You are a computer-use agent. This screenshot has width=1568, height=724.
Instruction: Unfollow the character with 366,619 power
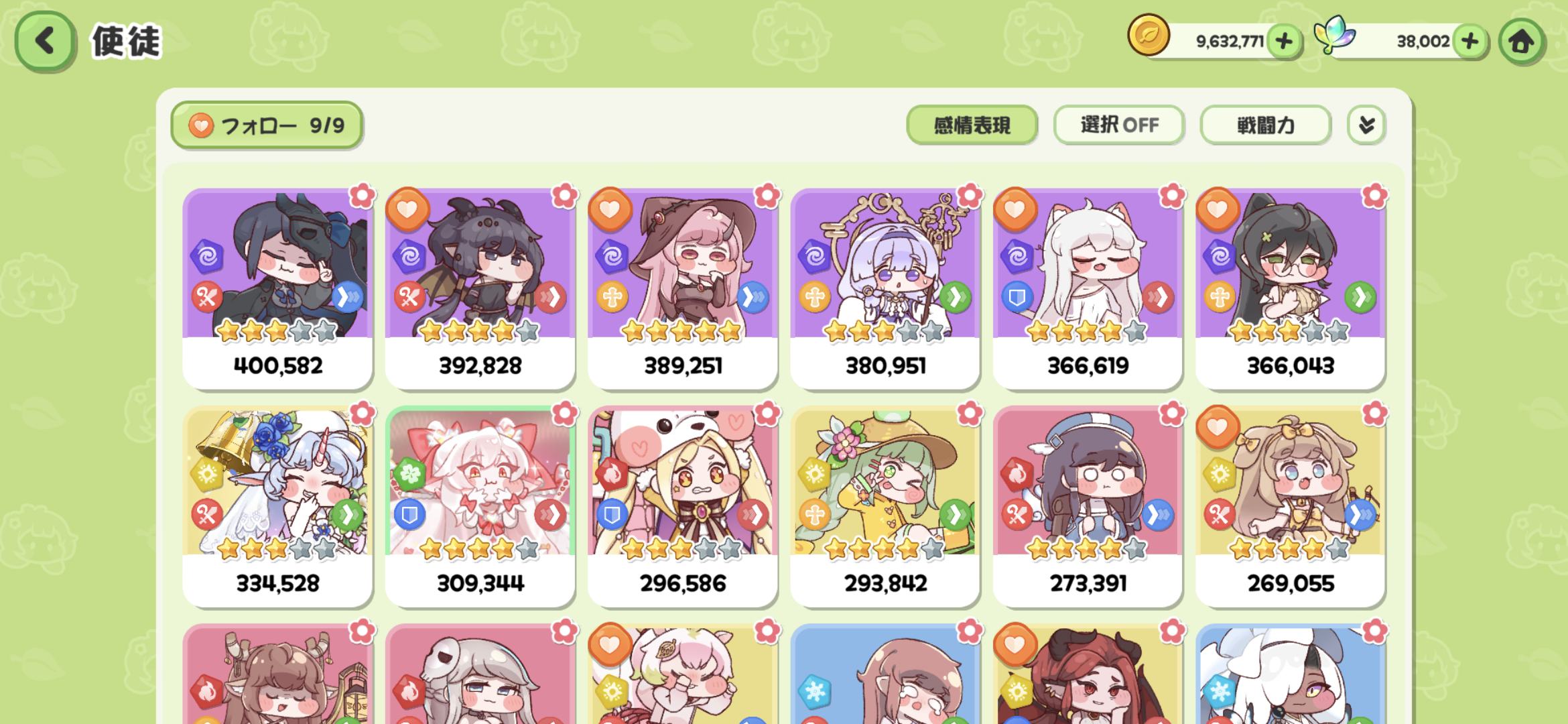(1015, 210)
